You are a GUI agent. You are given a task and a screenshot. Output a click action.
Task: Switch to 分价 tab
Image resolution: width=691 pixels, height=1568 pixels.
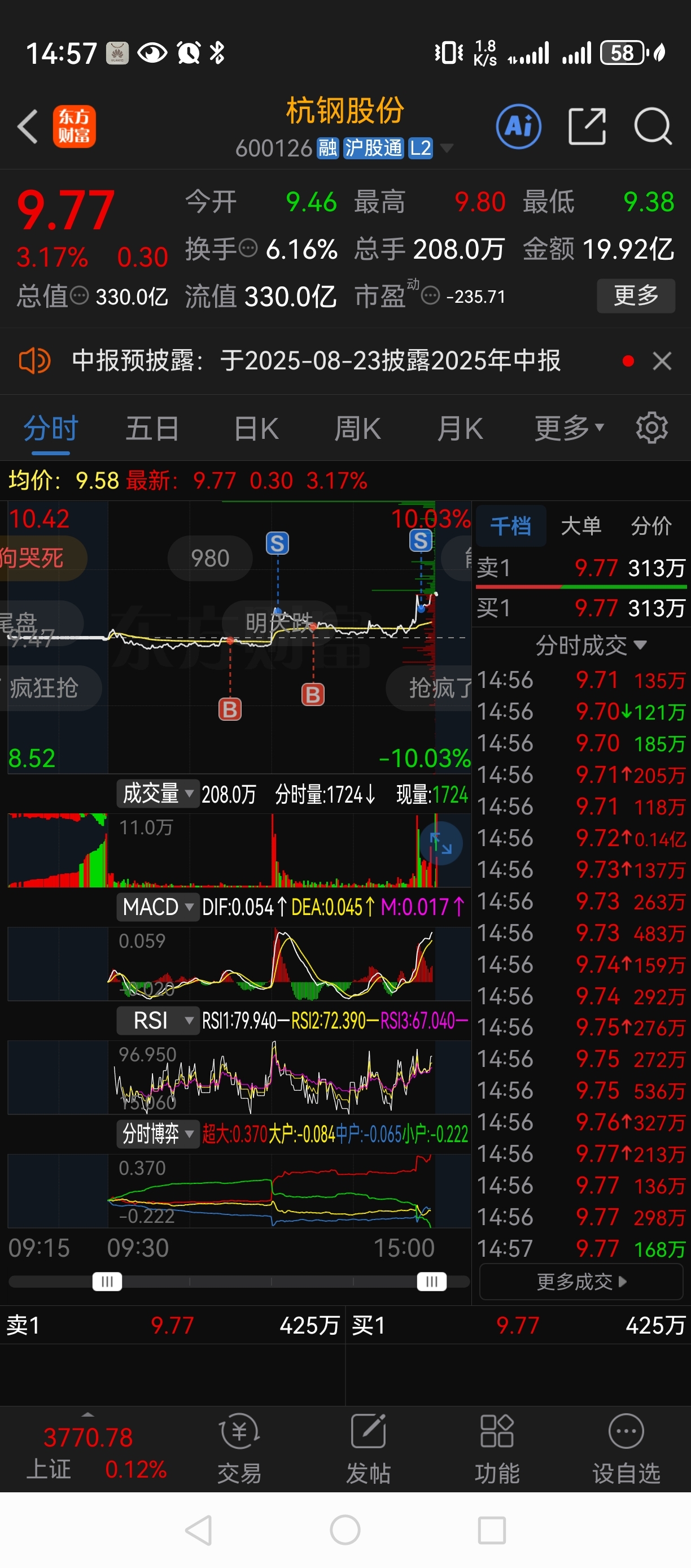tap(651, 525)
